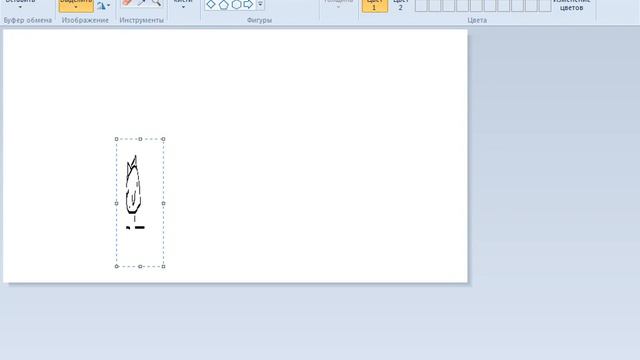Image resolution: width=640 pixels, height=360 pixels.
Task: Select the Eraser tool
Action: click(x=127, y=2)
